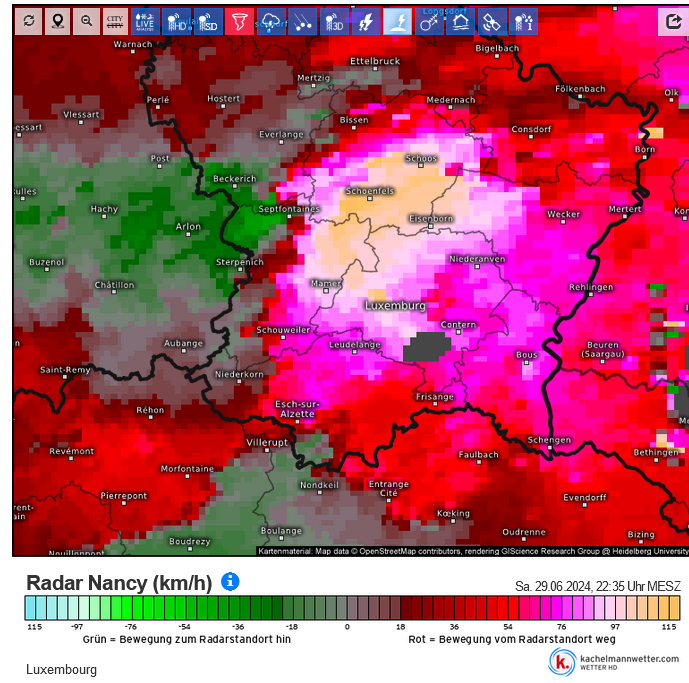689x683 pixels.
Task: Click the Aubange label
Action: click(184, 343)
